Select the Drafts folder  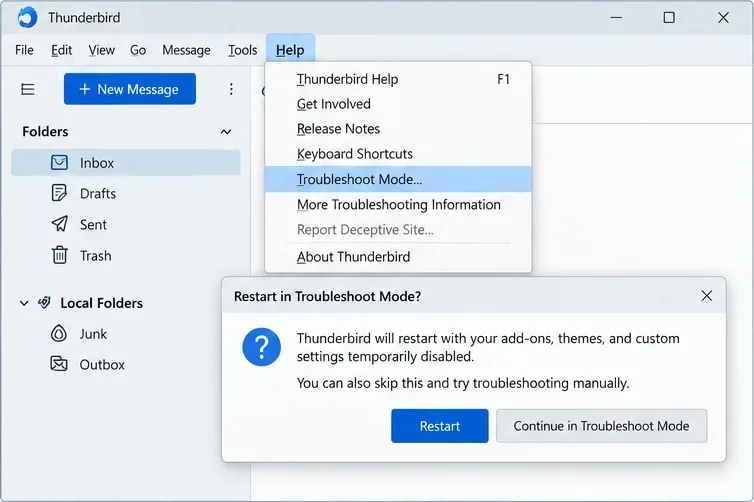[x=126, y=193]
